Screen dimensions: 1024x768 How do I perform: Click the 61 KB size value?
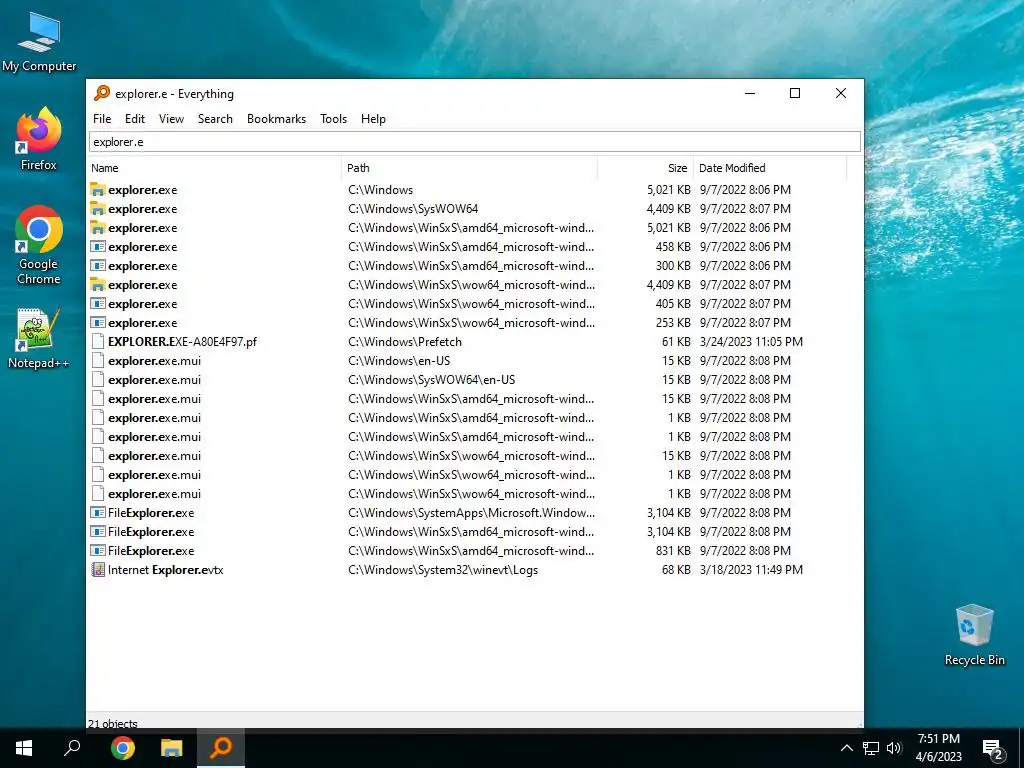pos(676,342)
